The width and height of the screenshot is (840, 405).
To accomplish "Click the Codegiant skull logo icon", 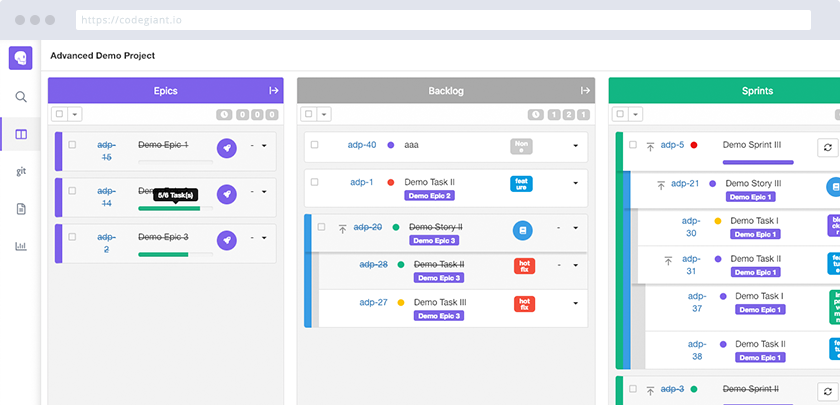I will (20, 58).
